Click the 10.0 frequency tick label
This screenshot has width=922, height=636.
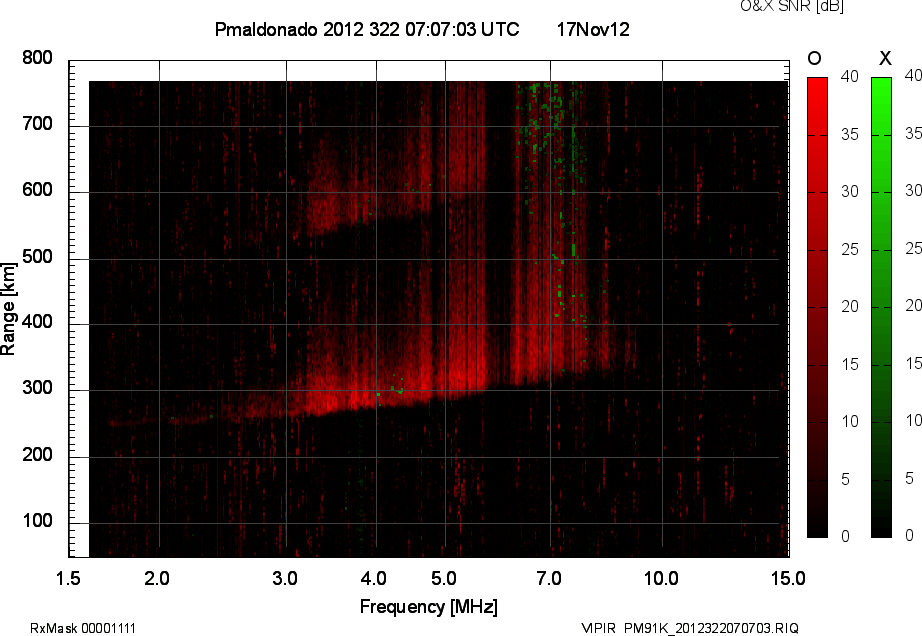pos(662,578)
